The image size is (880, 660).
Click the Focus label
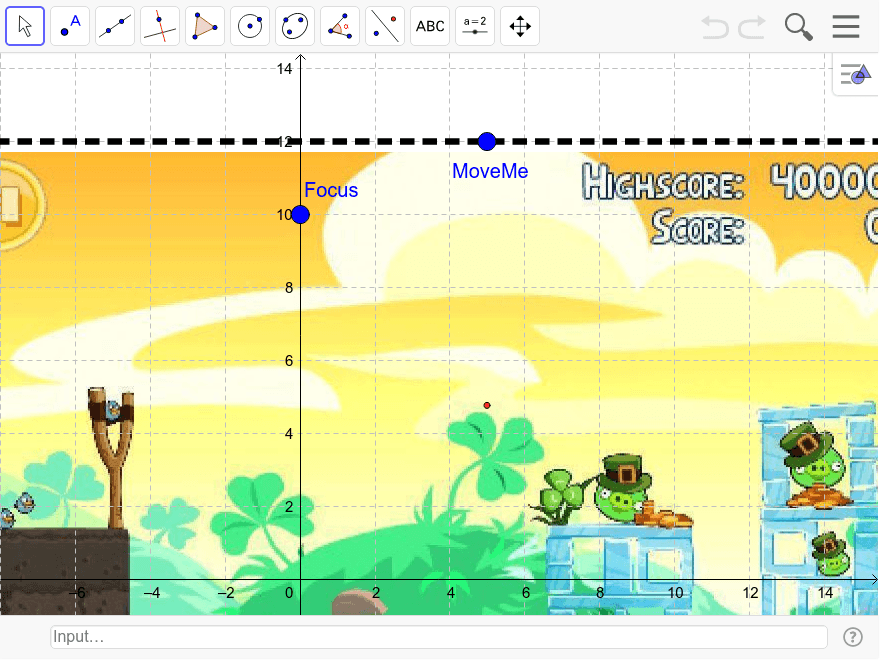tap(331, 190)
